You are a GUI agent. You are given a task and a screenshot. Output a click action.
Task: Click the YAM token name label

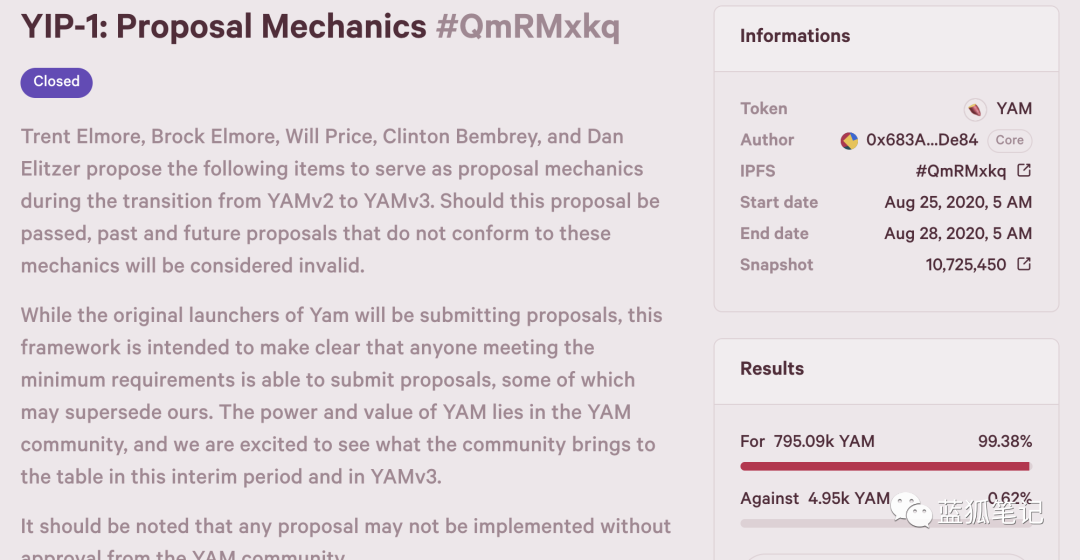tap(1014, 109)
